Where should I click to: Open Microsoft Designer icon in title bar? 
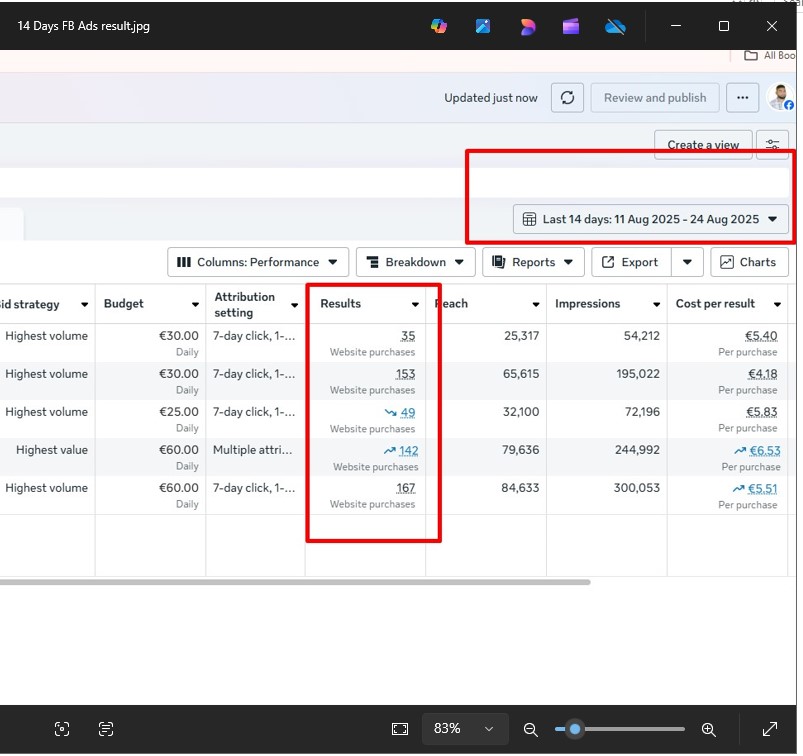528,26
